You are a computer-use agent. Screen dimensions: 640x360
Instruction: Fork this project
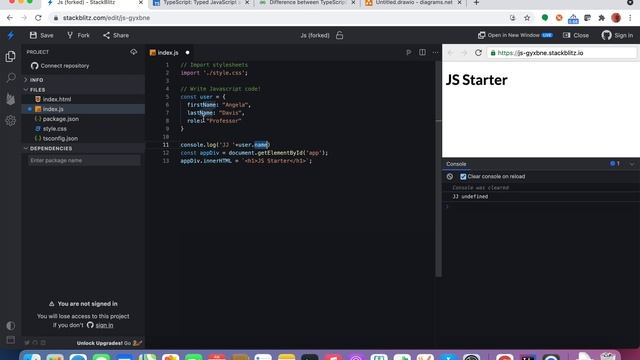[78, 36]
